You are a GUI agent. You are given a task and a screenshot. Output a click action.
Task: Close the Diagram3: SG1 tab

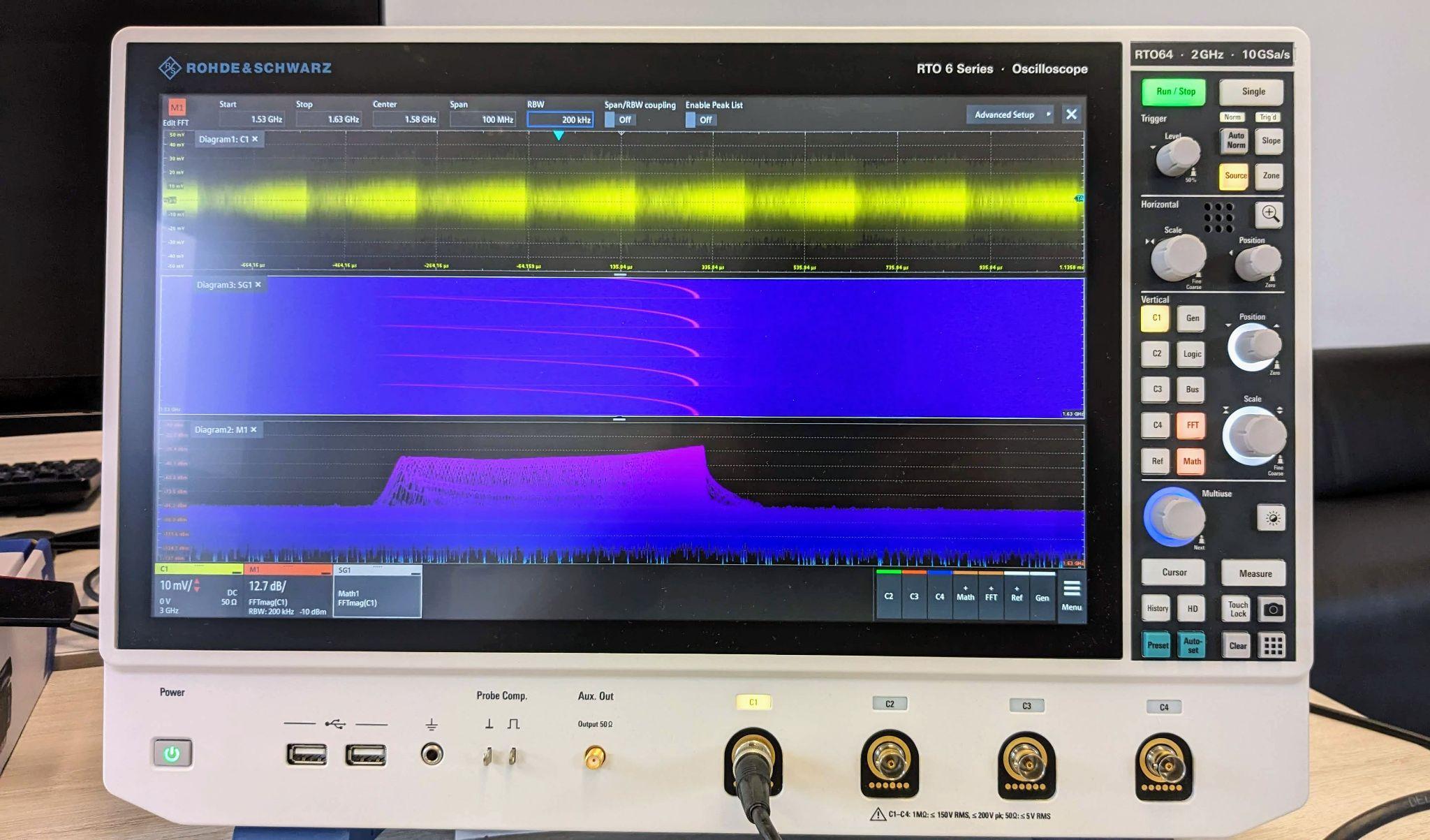click(x=258, y=284)
